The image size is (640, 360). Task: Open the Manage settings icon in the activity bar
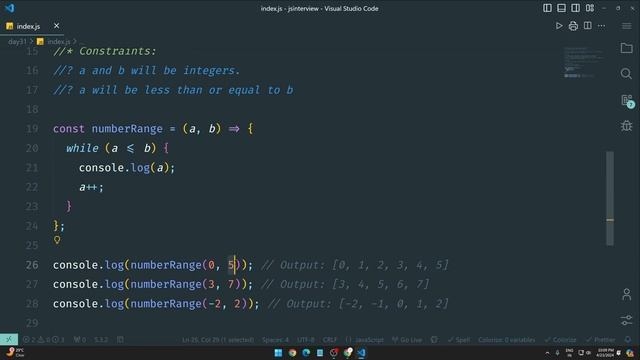point(627,320)
